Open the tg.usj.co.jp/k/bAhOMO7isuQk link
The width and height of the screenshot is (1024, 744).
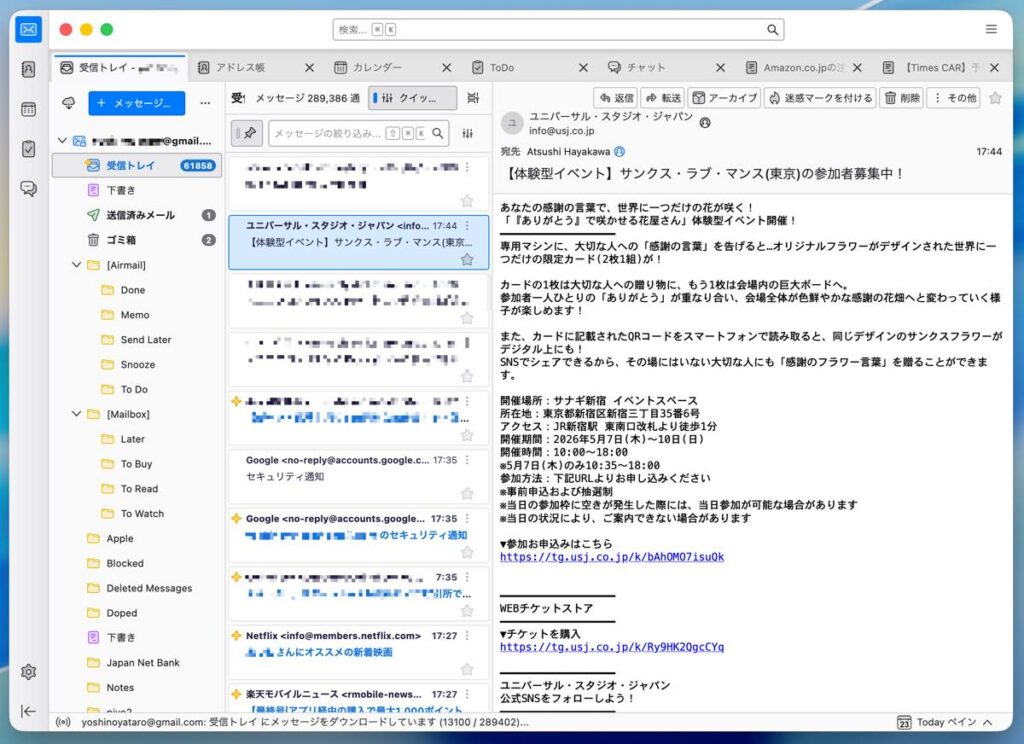pos(611,557)
